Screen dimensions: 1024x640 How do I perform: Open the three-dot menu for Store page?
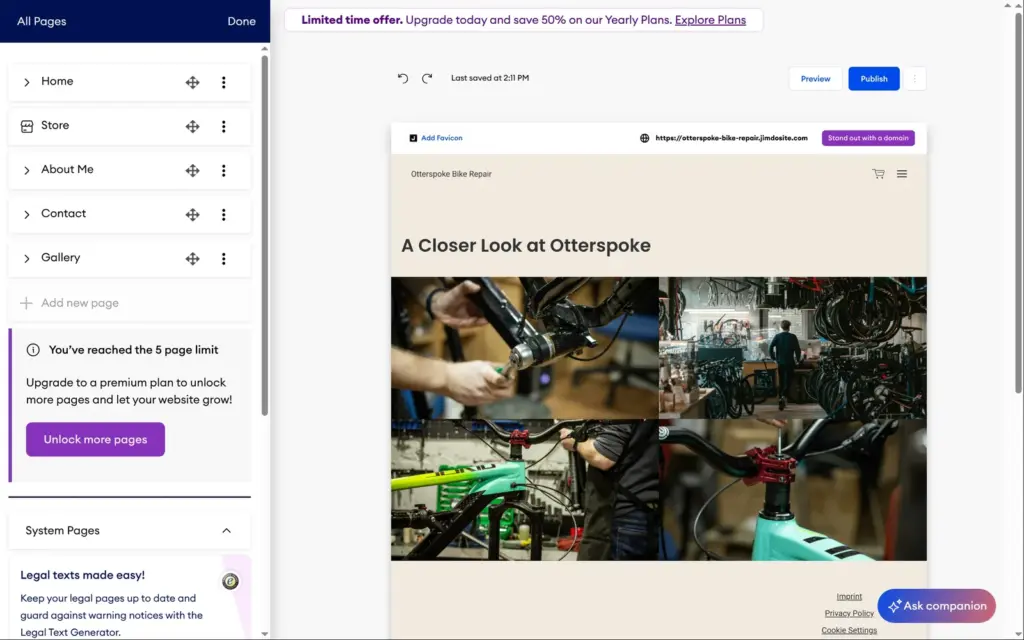click(x=223, y=126)
